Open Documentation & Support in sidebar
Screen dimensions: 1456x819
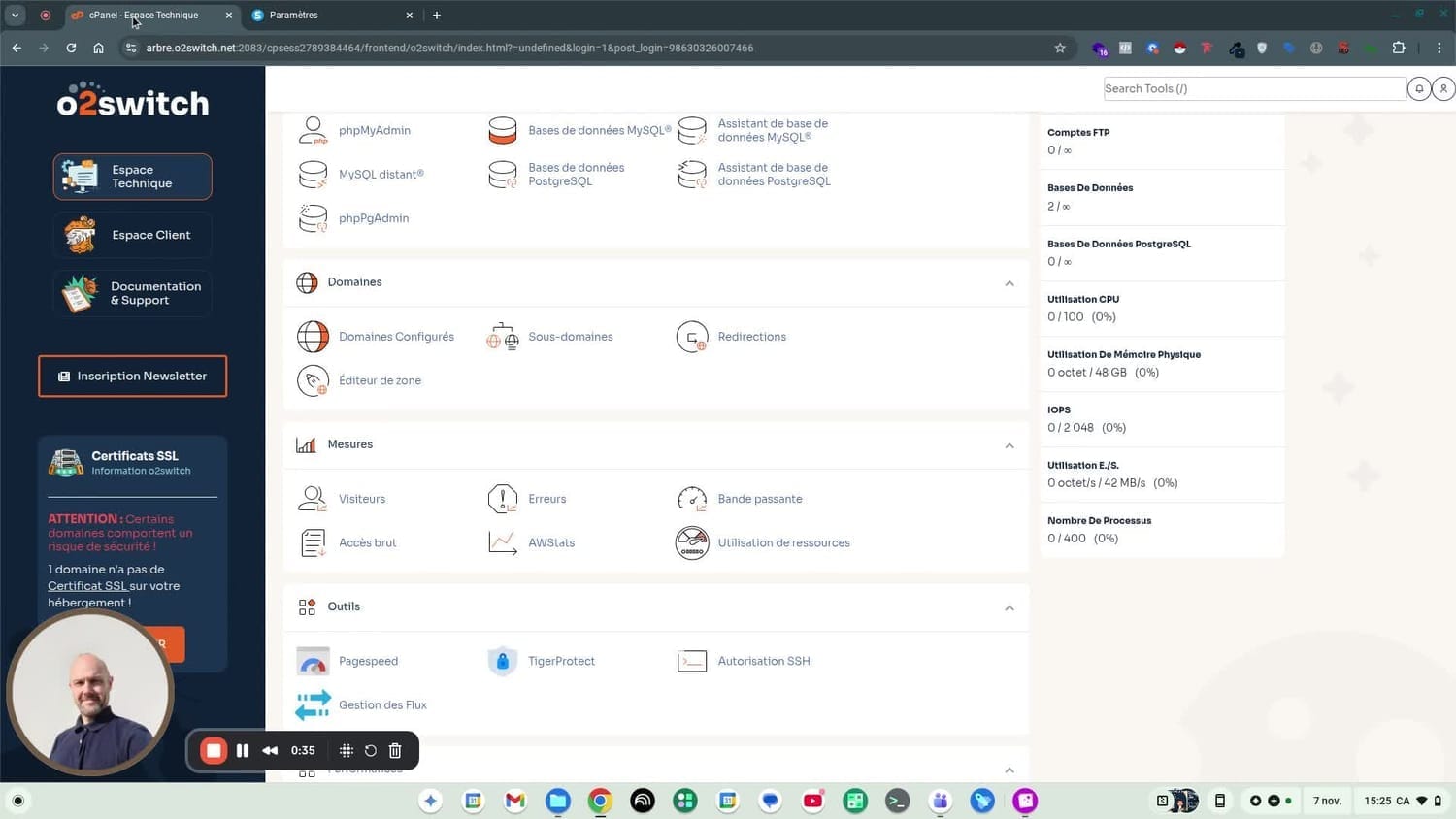coord(133,293)
